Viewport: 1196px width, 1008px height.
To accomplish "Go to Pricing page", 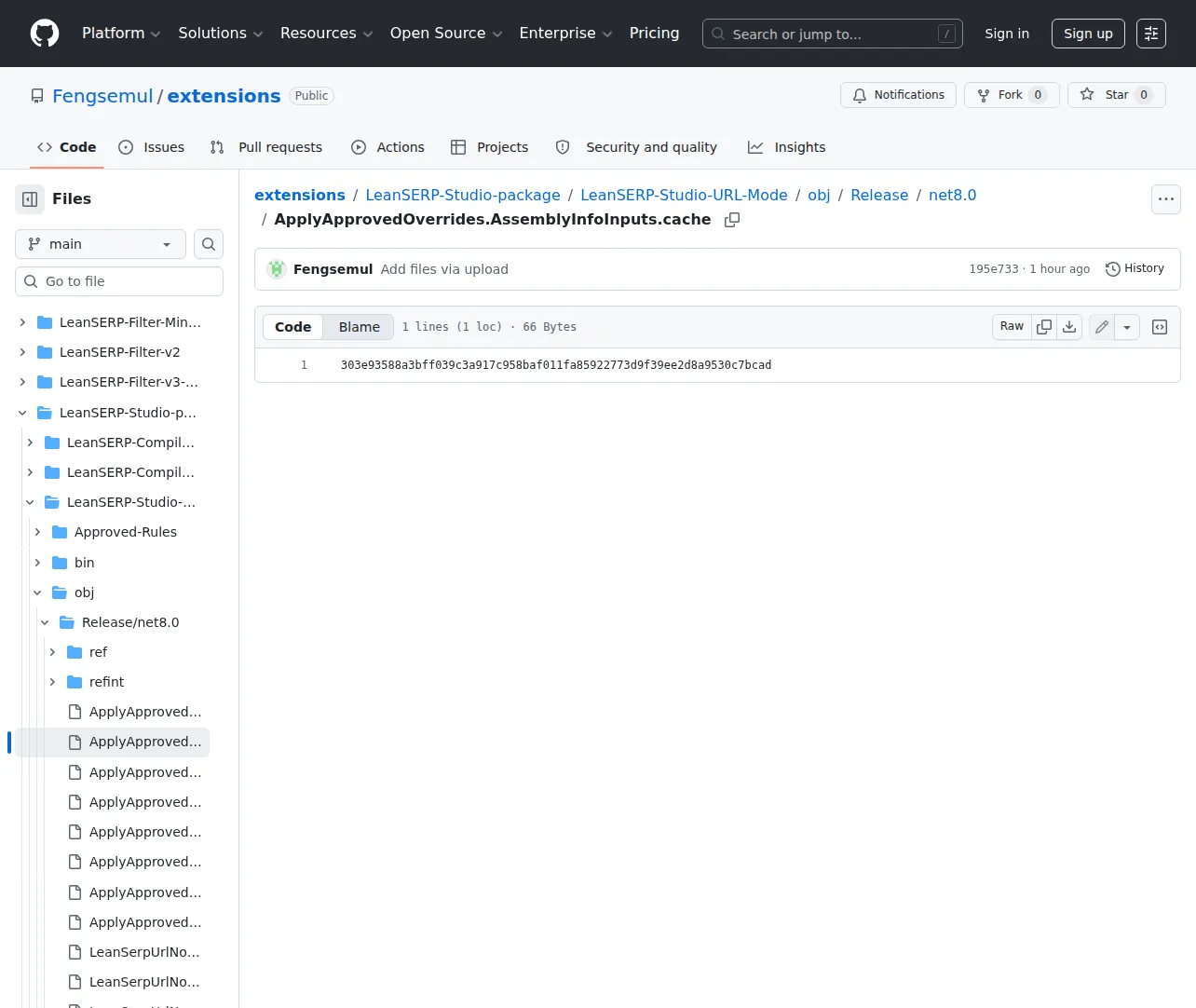I will coord(654,34).
